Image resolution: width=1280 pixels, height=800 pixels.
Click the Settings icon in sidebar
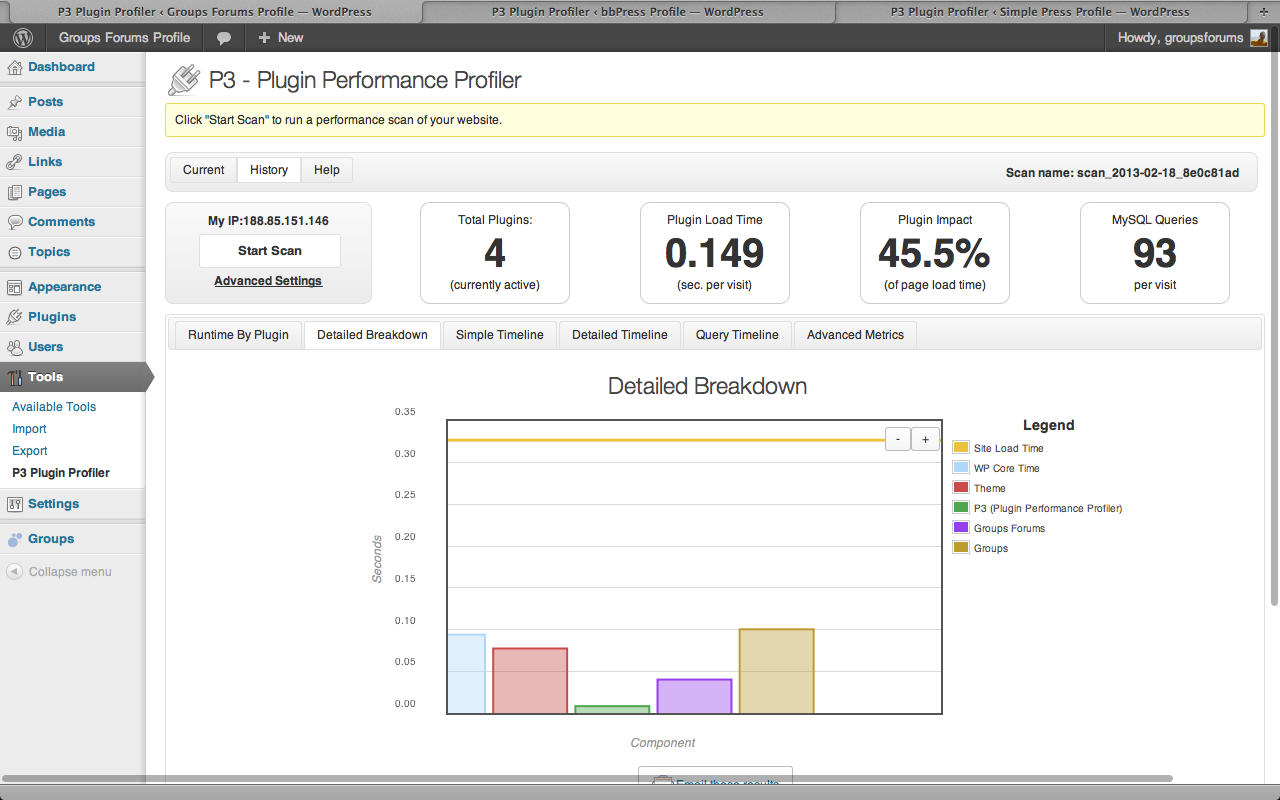pos(15,504)
